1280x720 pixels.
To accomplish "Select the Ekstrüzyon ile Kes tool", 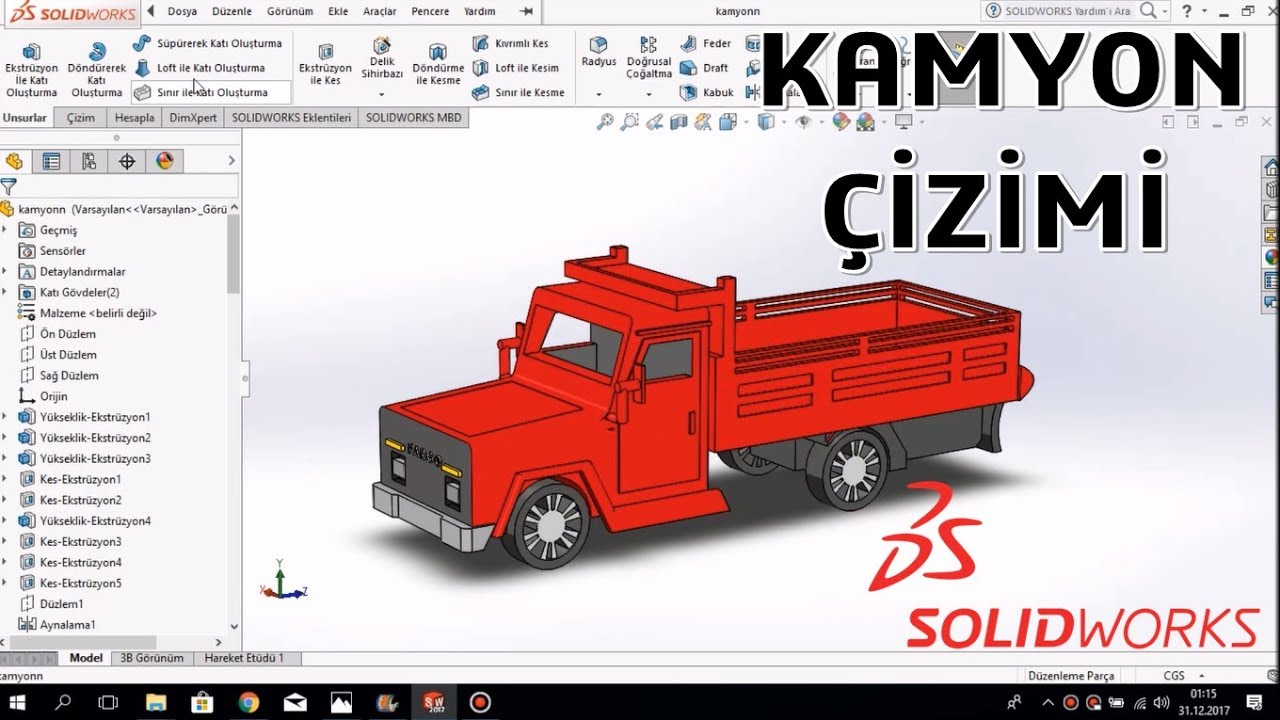I will click(326, 66).
